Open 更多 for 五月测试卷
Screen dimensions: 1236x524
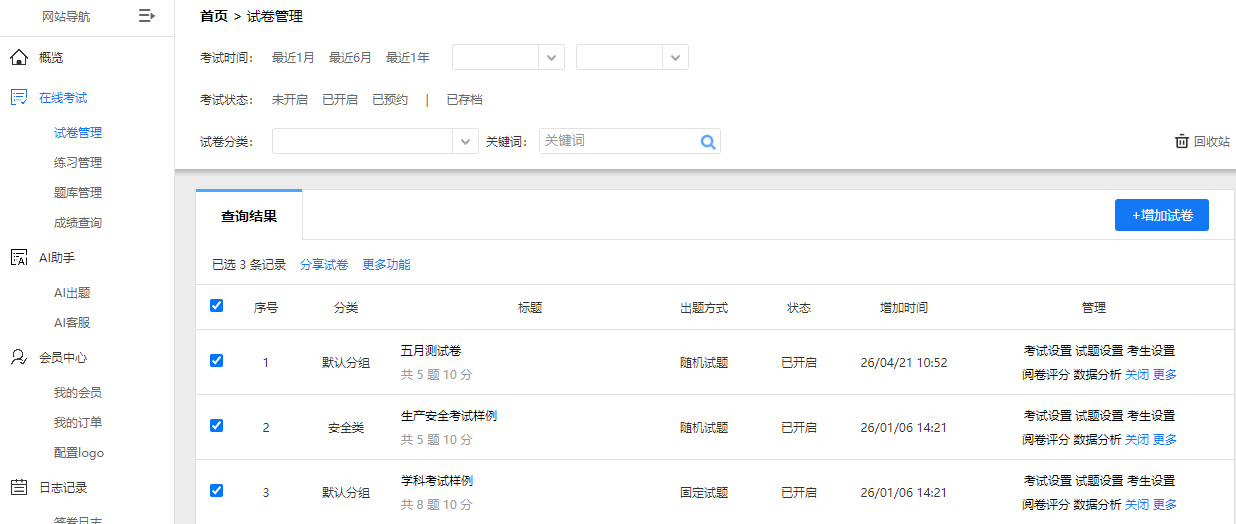pos(1165,375)
